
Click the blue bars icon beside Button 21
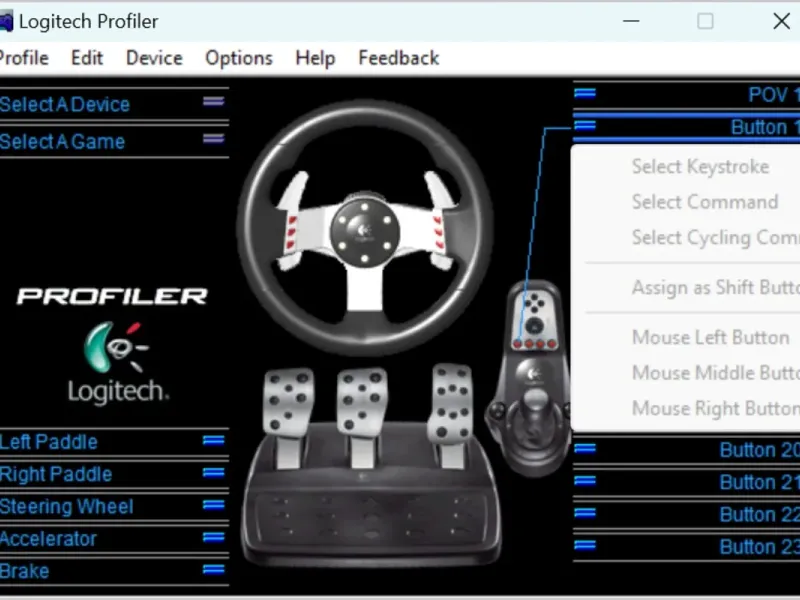585,481
